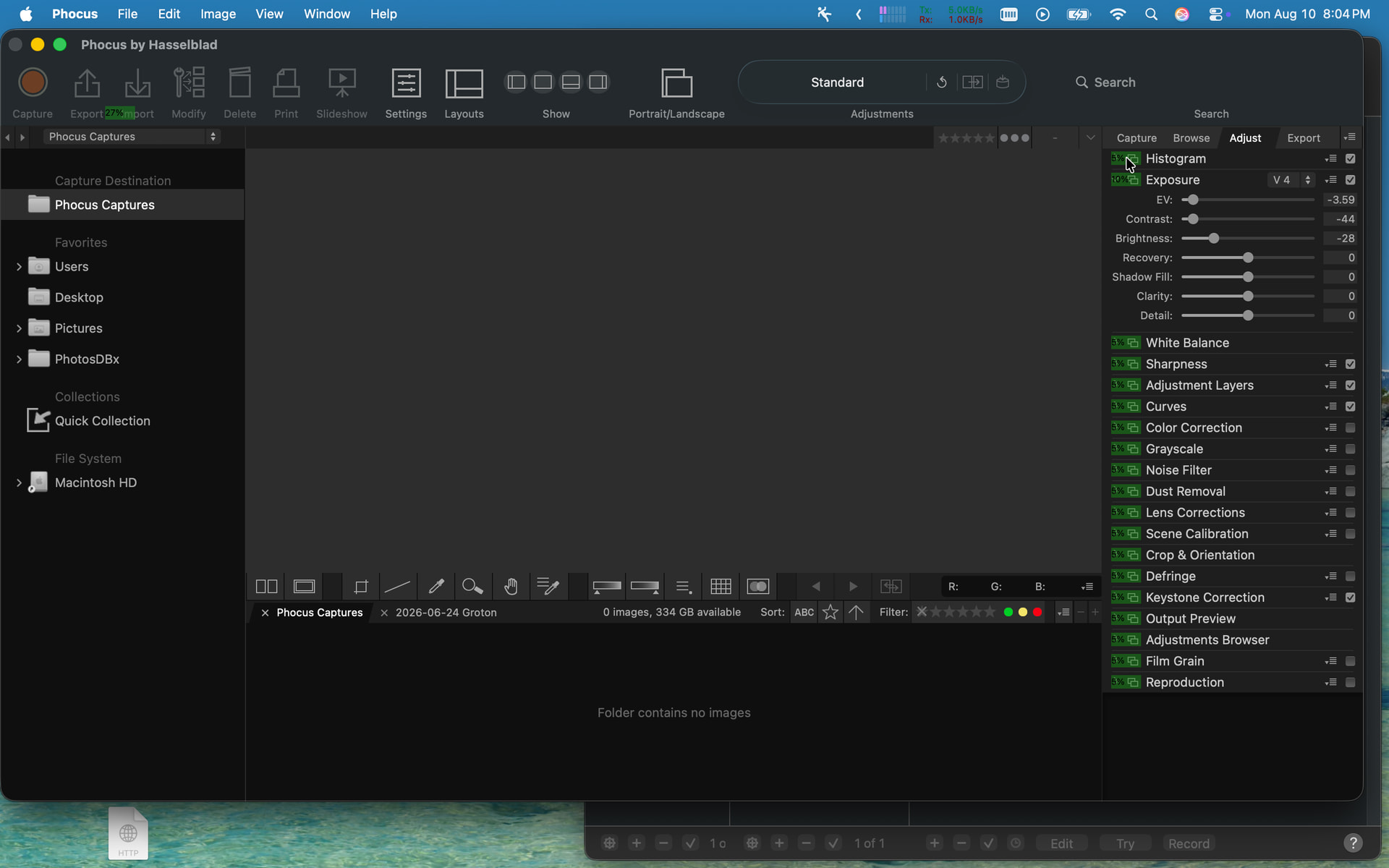Select the 2026-06-24 Groton tab
The height and width of the screenshot is (868, 1389).
click(446, 613)
